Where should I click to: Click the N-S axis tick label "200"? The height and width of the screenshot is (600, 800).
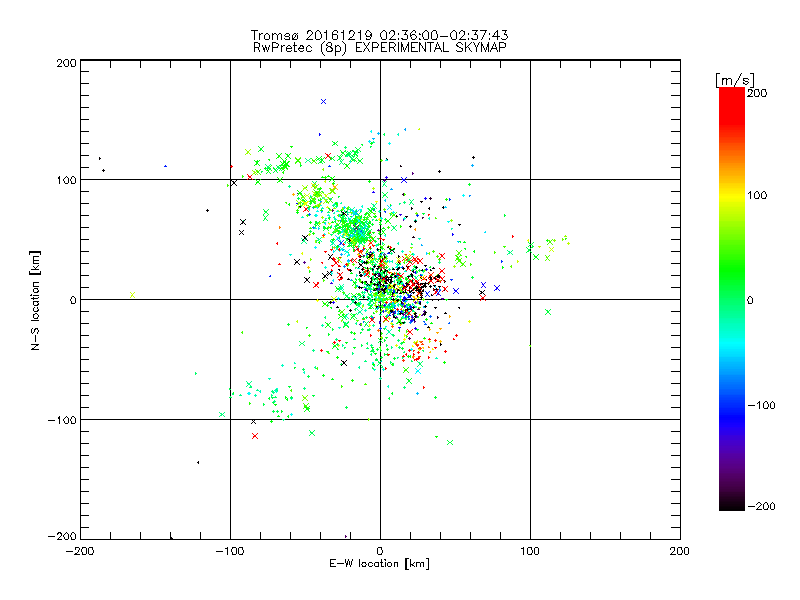click(66, 63)
